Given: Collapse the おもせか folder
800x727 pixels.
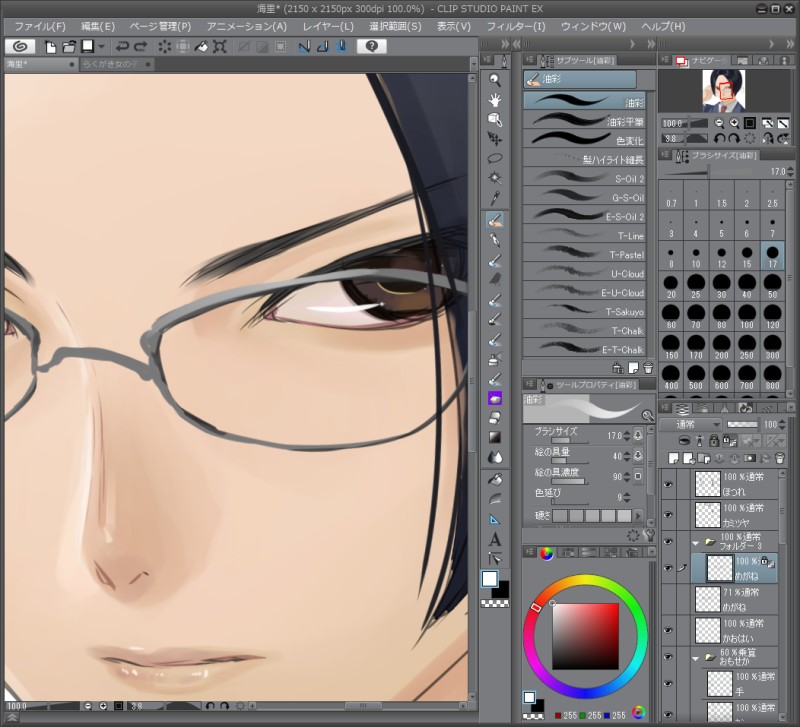Looking at the screenshot, I should coord(696,659).
